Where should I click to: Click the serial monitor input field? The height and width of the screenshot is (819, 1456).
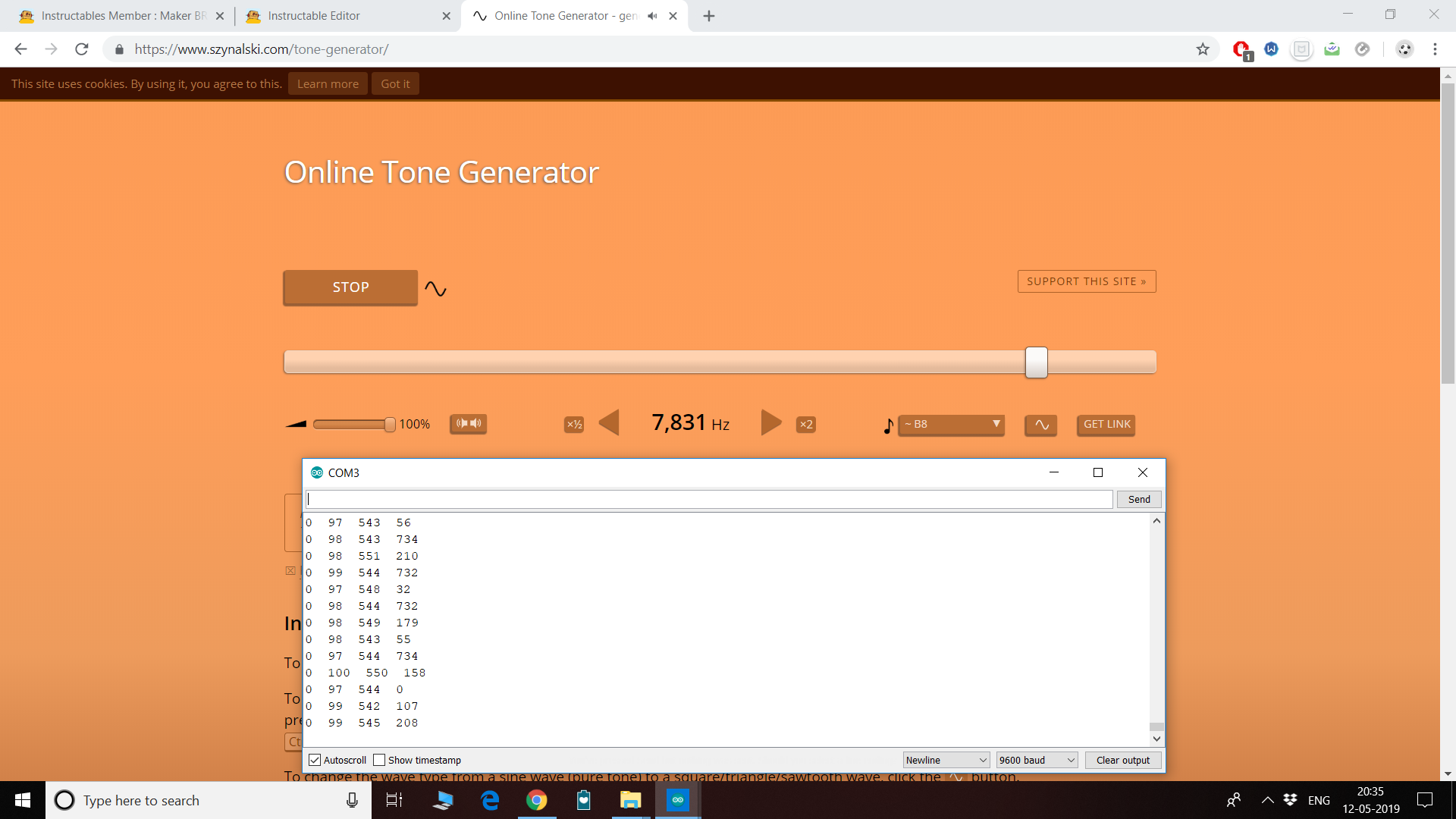click(x=709, y=499)
